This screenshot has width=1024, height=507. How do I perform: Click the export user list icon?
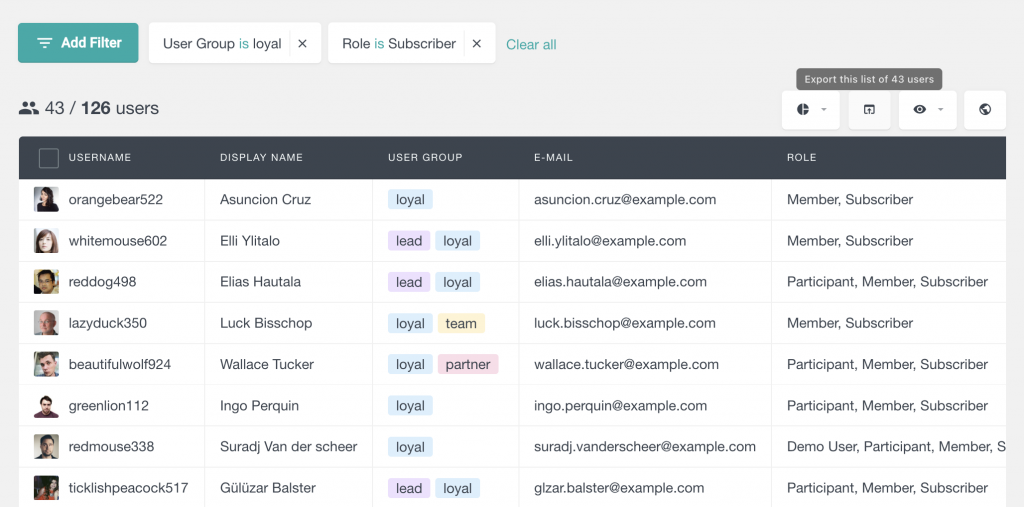click(x=869, y=110)
